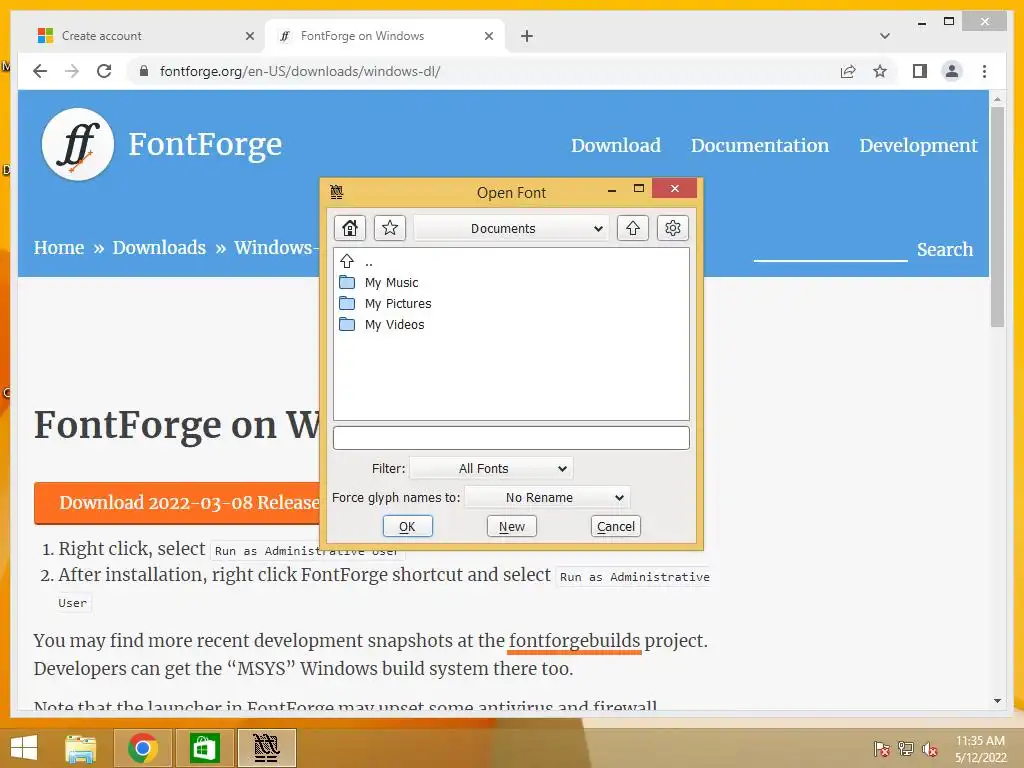
Task: View site information lock icon
Action: (x=144, y=71)
